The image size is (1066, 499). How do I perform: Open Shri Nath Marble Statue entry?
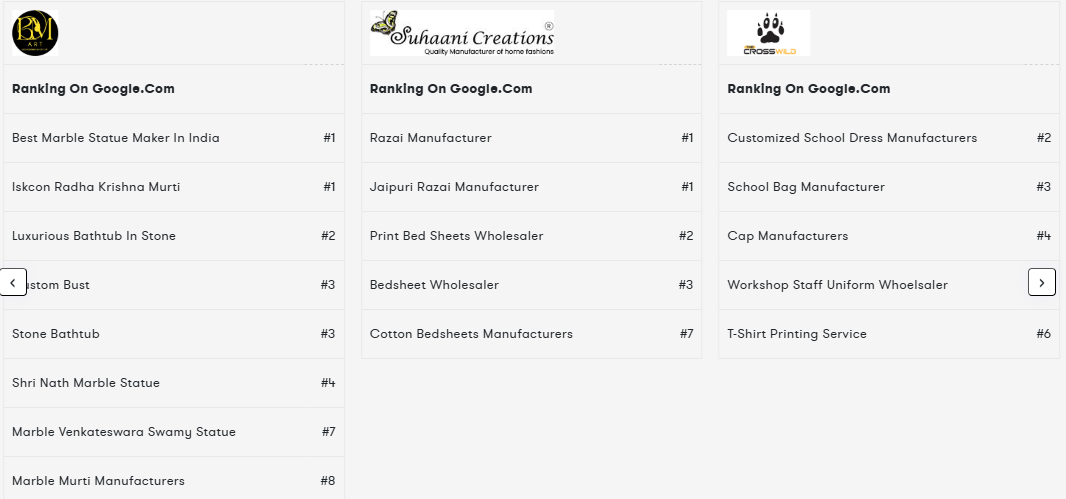[x=86, y=383]
